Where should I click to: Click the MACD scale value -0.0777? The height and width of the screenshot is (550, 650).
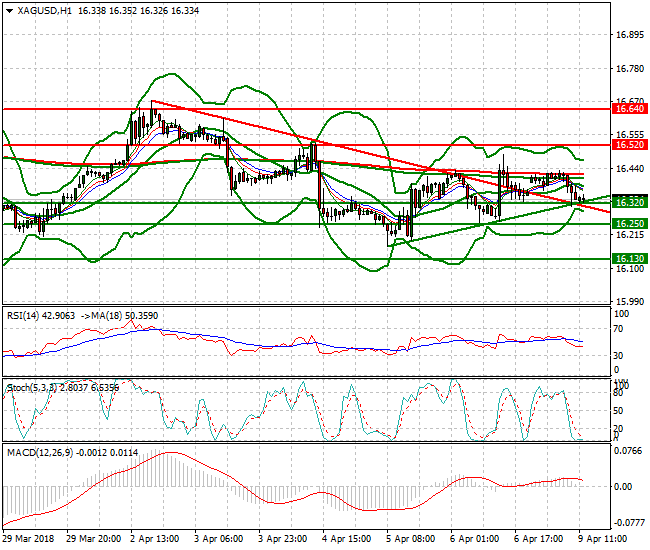629,523
